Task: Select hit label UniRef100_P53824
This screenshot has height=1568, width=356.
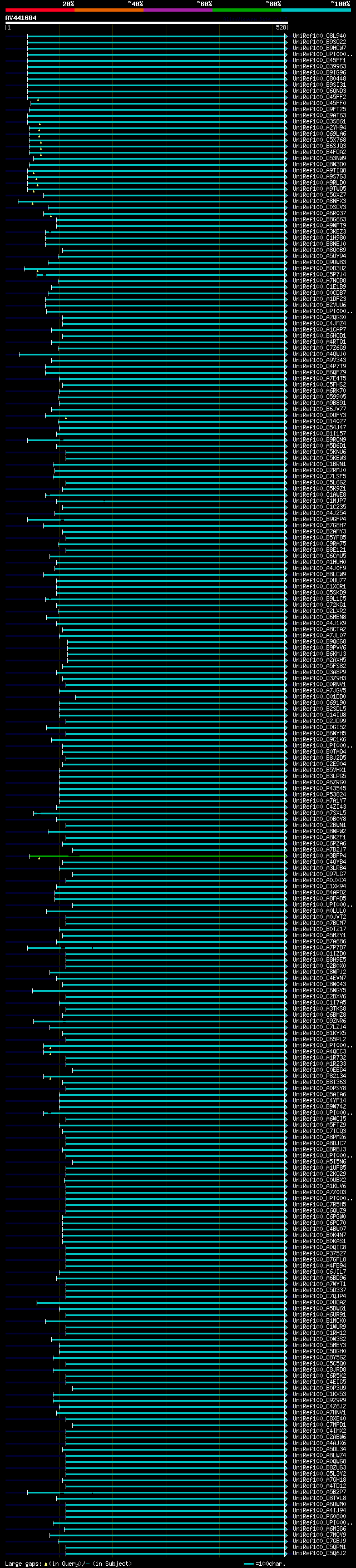Action: pos(319,794)
